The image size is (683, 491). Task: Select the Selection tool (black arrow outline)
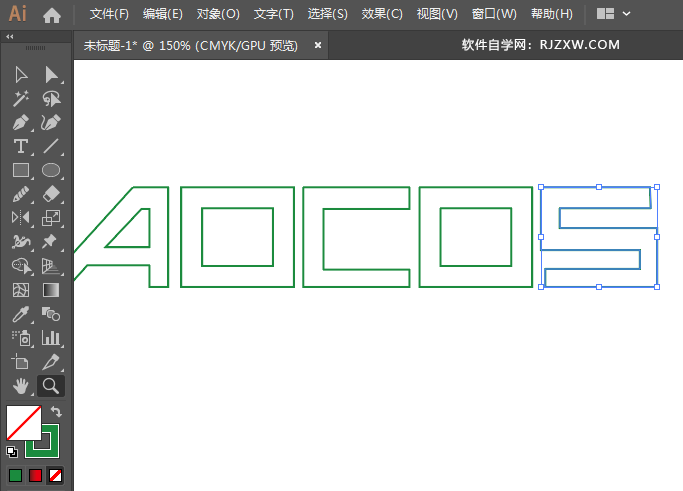click(x=21, y=75)
